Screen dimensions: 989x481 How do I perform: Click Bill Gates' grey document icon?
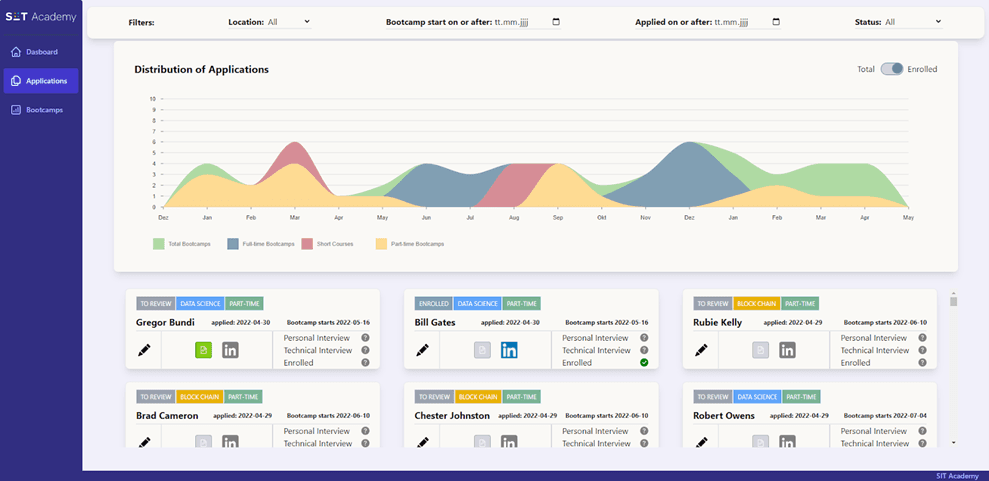tap(482, 350)
